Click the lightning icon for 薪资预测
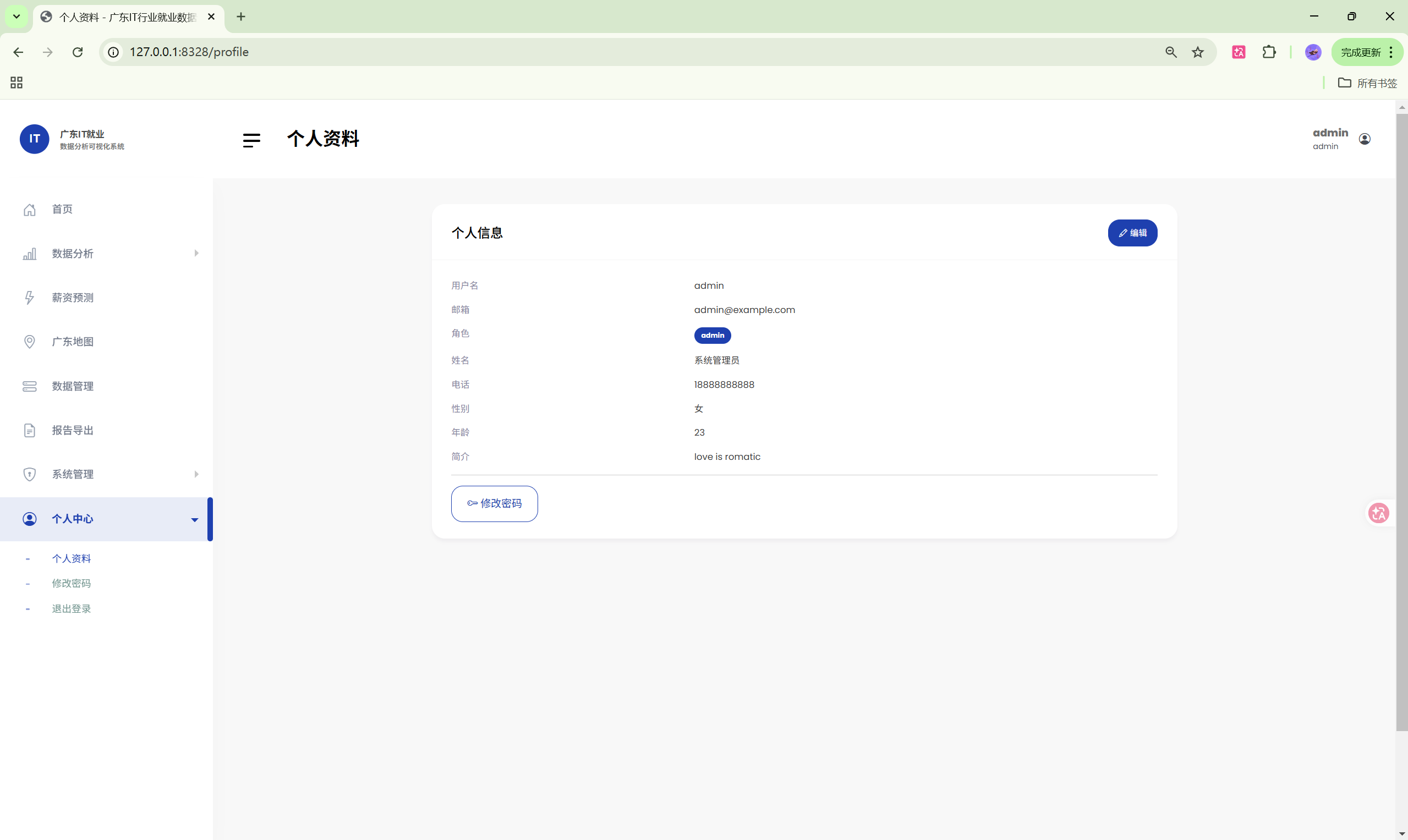This screenshot has width=1408, height=840. coord(30,298)
